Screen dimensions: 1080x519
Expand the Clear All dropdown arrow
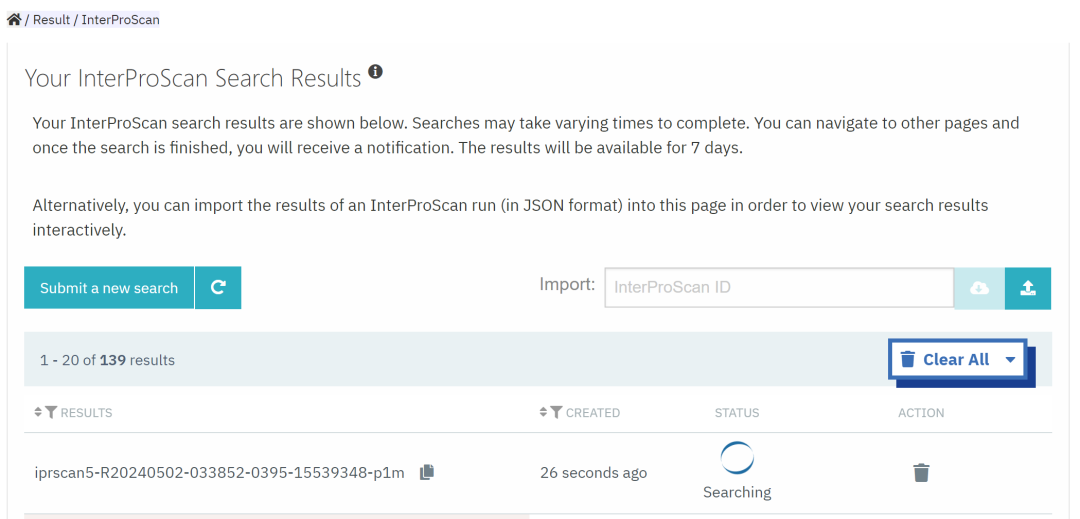pos(1010,360)
